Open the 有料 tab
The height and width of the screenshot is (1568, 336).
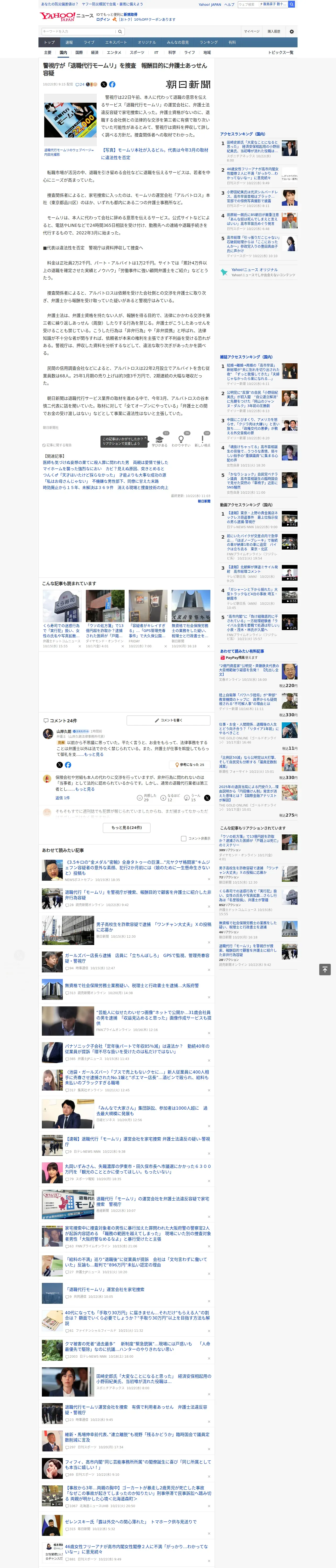pos(232,43)
